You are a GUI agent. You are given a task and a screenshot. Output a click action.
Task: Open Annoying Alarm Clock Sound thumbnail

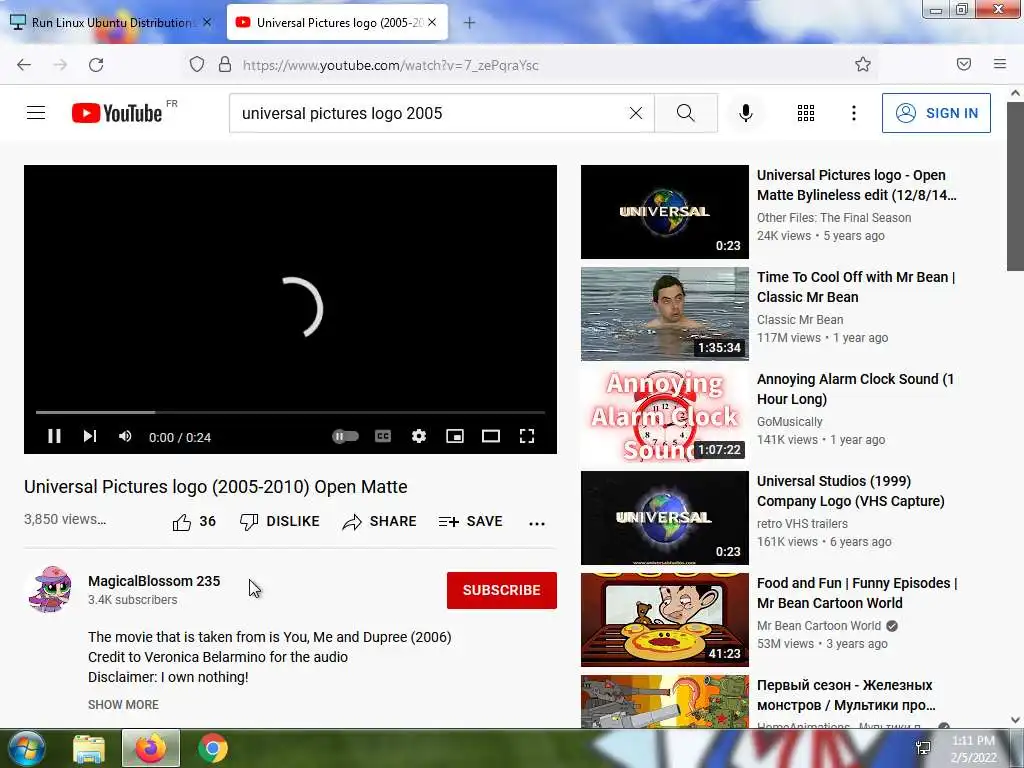pyautogui.click(x=665, y=416)
